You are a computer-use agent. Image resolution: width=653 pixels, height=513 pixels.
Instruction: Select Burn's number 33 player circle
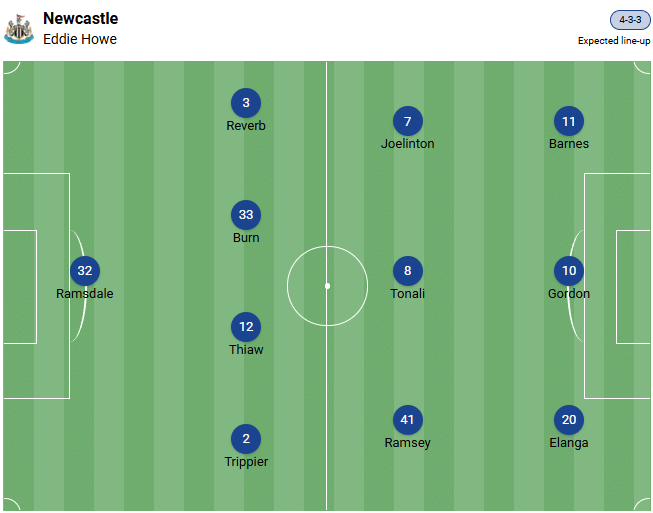(246, 215)
